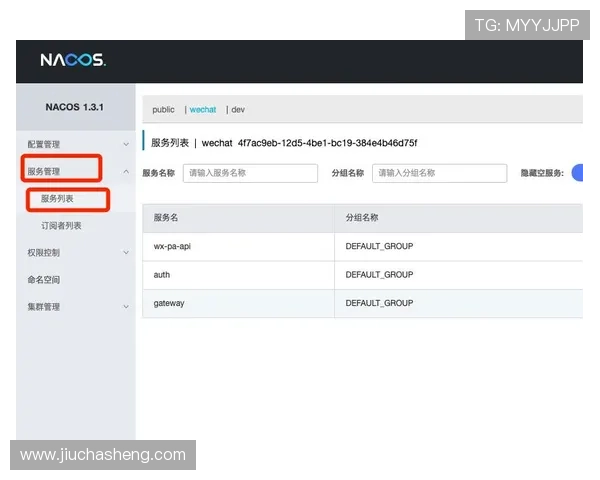Click DEFAULT_GROUP cell in gateway row
Screen dimensions: 600x480
(x=379, y=303)
